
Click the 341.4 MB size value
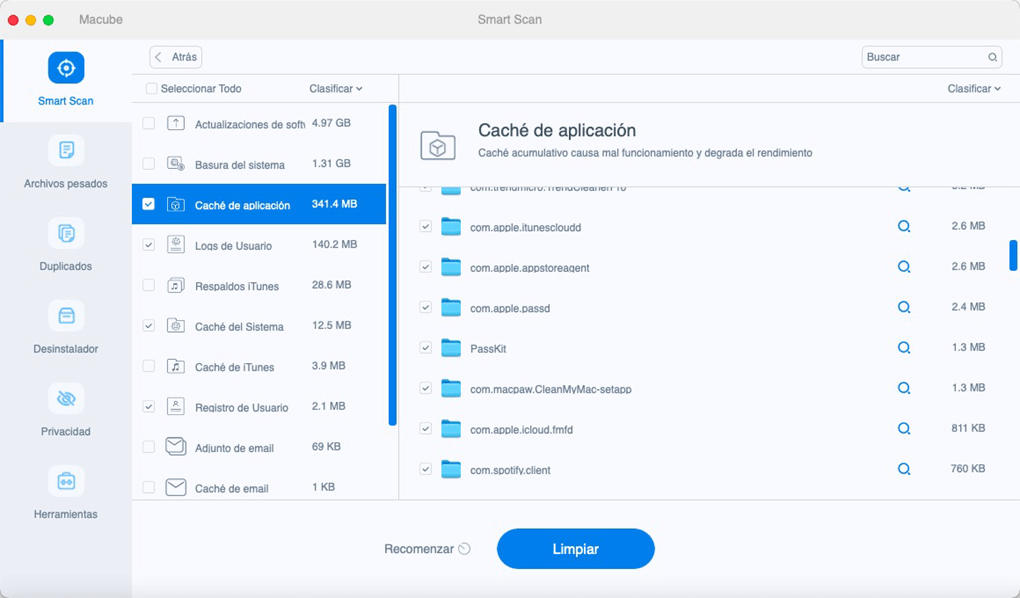pos(334,204)
